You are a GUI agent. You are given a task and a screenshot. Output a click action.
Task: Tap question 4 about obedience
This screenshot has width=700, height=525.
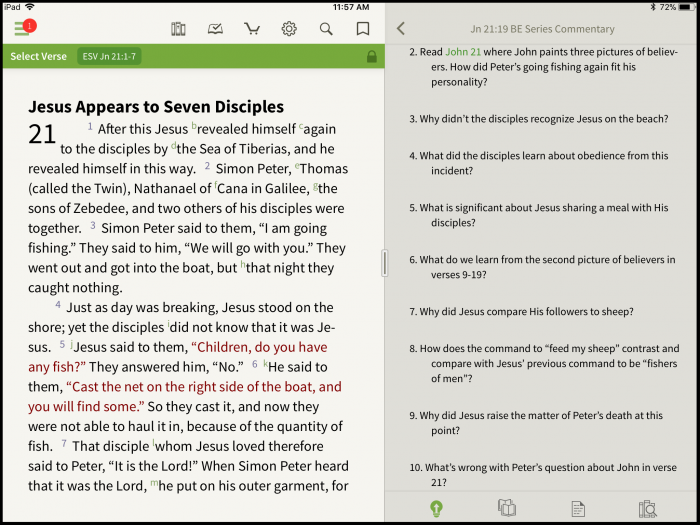[539, 163]
